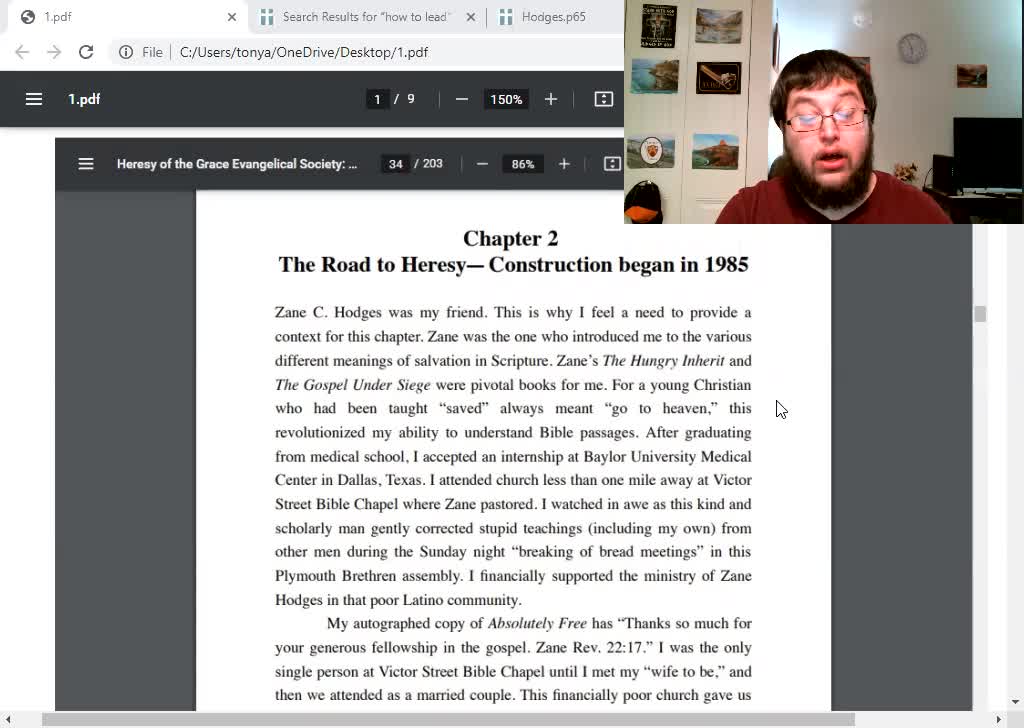Screen dimensions: 1024x728
Task: Click the 1.pdf title in the toolbar
Action: click(84, 99)
